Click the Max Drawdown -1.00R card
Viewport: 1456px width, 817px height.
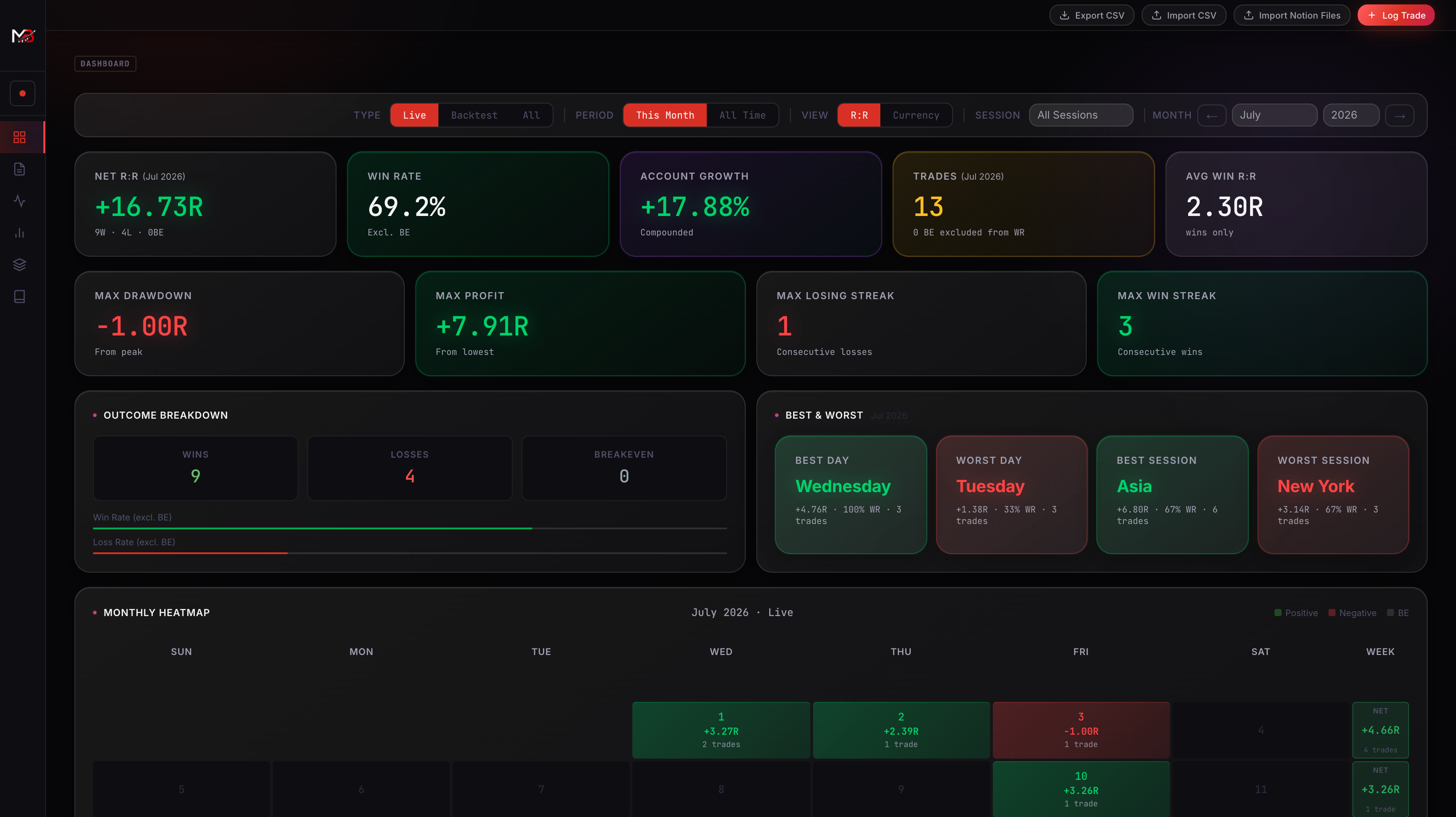tap(239, 323)
